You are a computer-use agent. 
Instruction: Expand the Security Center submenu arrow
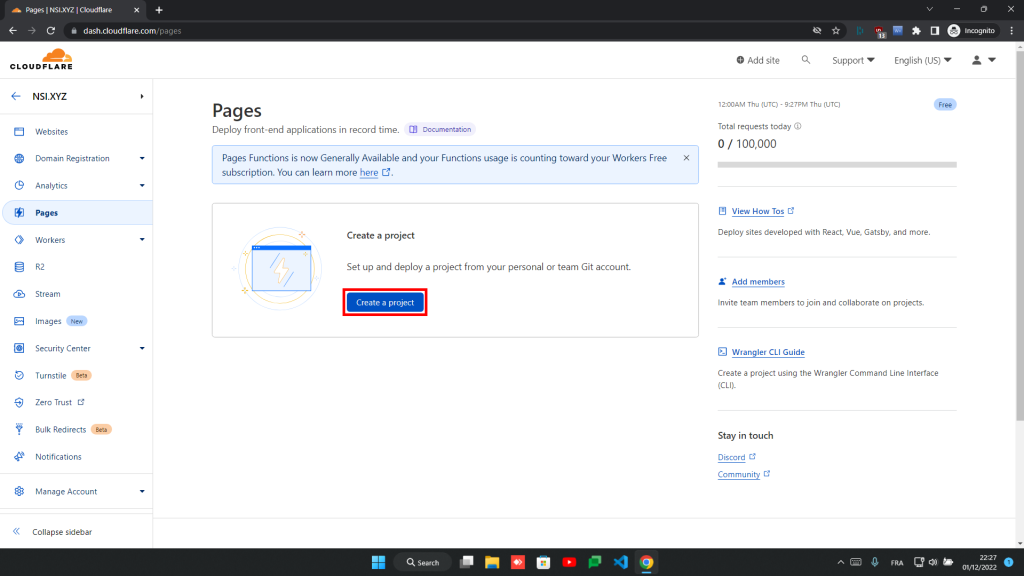click(142, 348)
